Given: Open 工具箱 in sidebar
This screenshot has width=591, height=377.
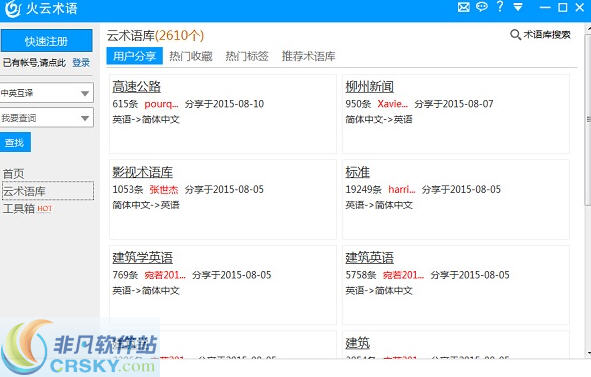Looking at the screenshot, I should pos(18,208).
